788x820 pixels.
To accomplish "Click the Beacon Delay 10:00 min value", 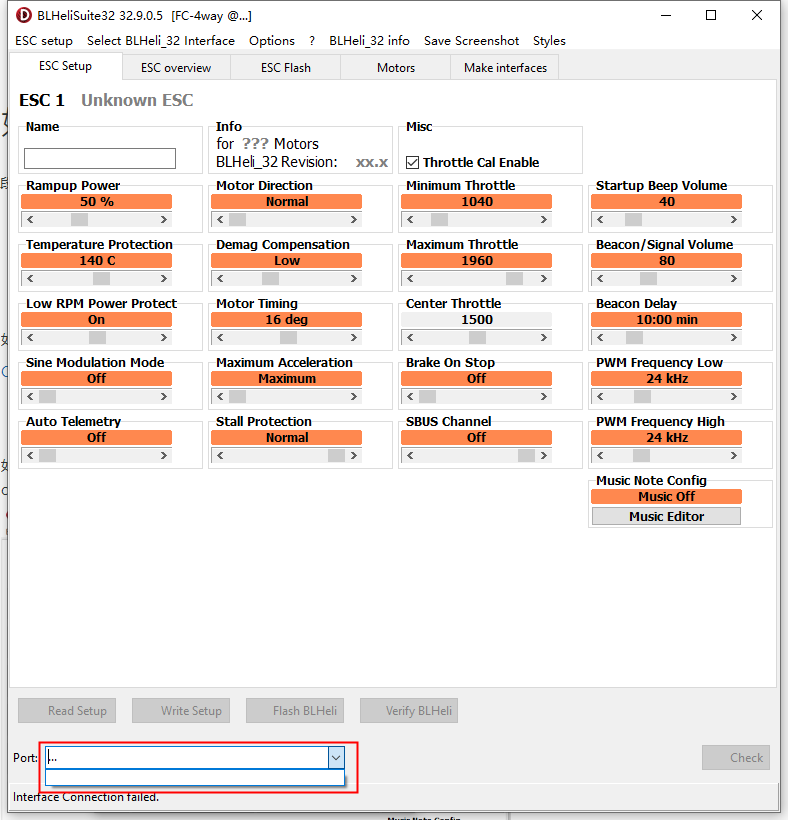I will click(666, 320).
